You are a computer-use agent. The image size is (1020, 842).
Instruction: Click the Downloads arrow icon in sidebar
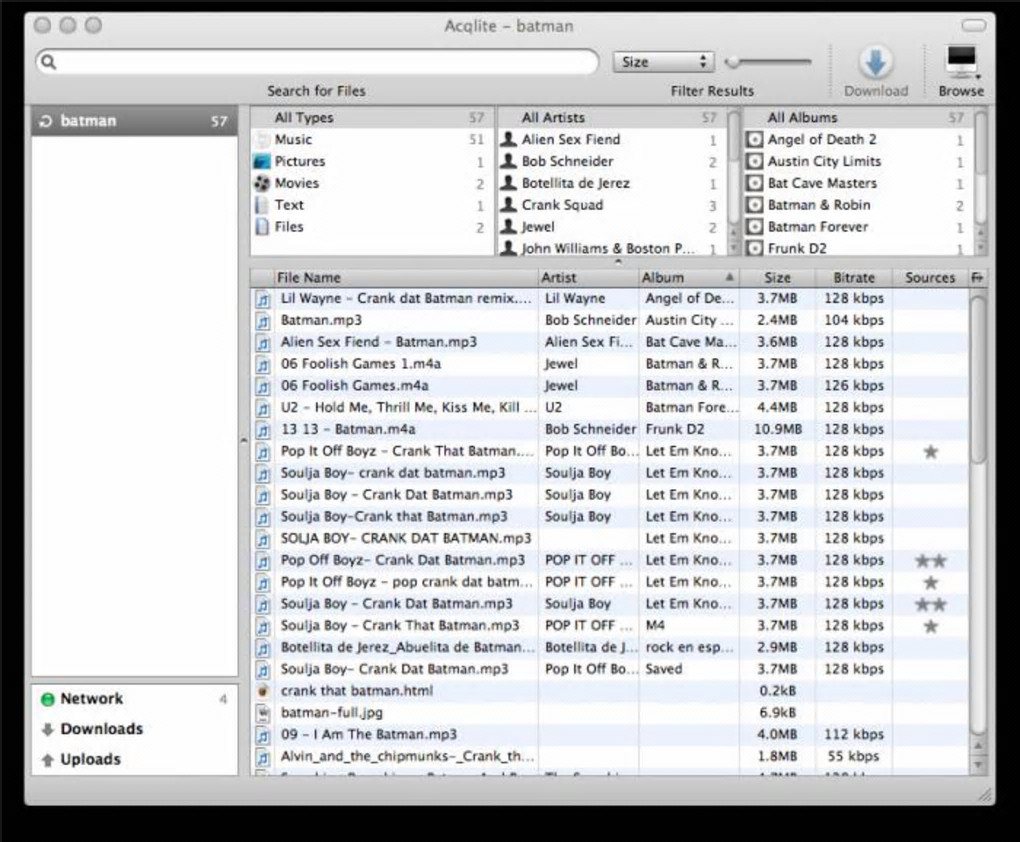click(47, 729)
